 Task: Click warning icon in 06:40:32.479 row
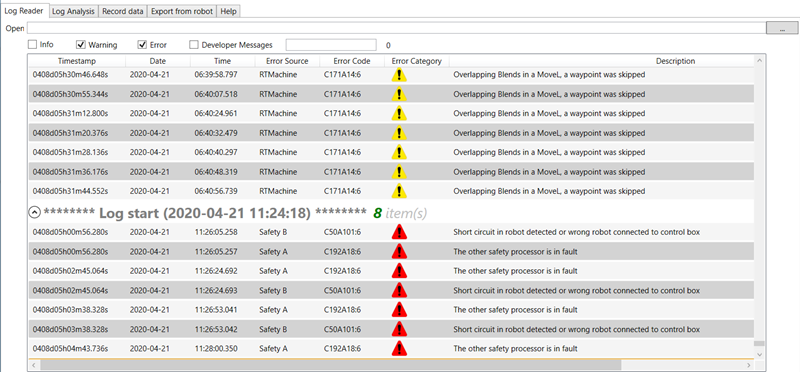pos(399,133)
